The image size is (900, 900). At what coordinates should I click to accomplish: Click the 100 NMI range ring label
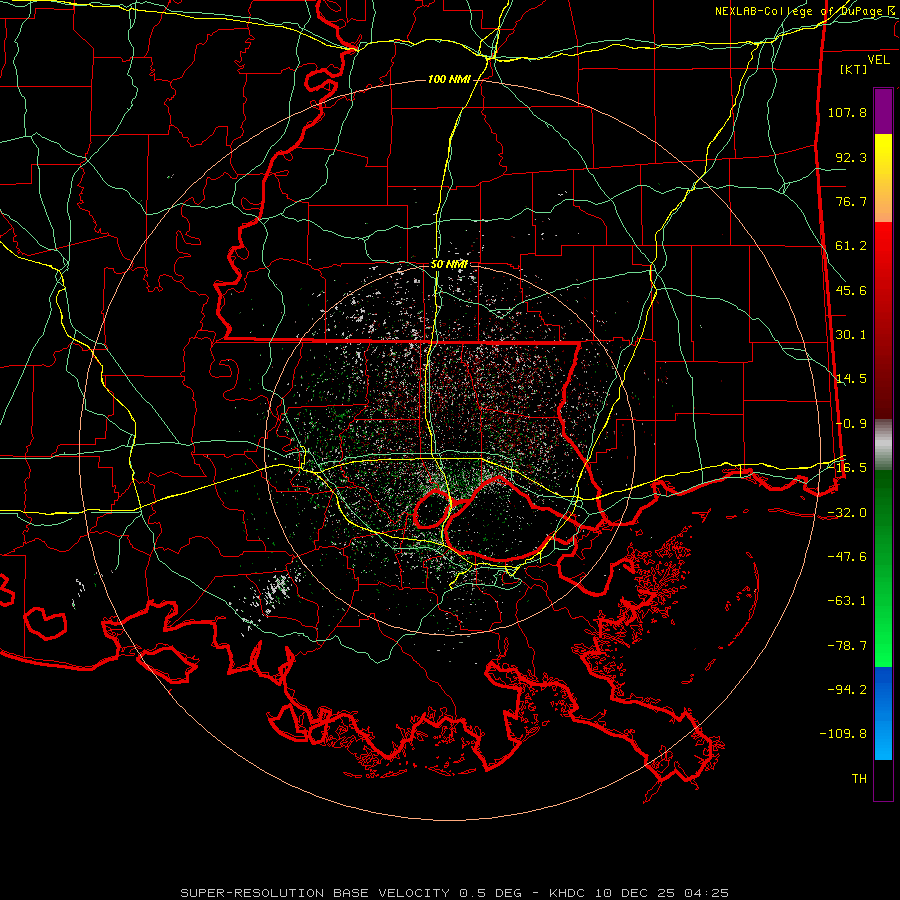pyautogui.click(x=449, y=79)
